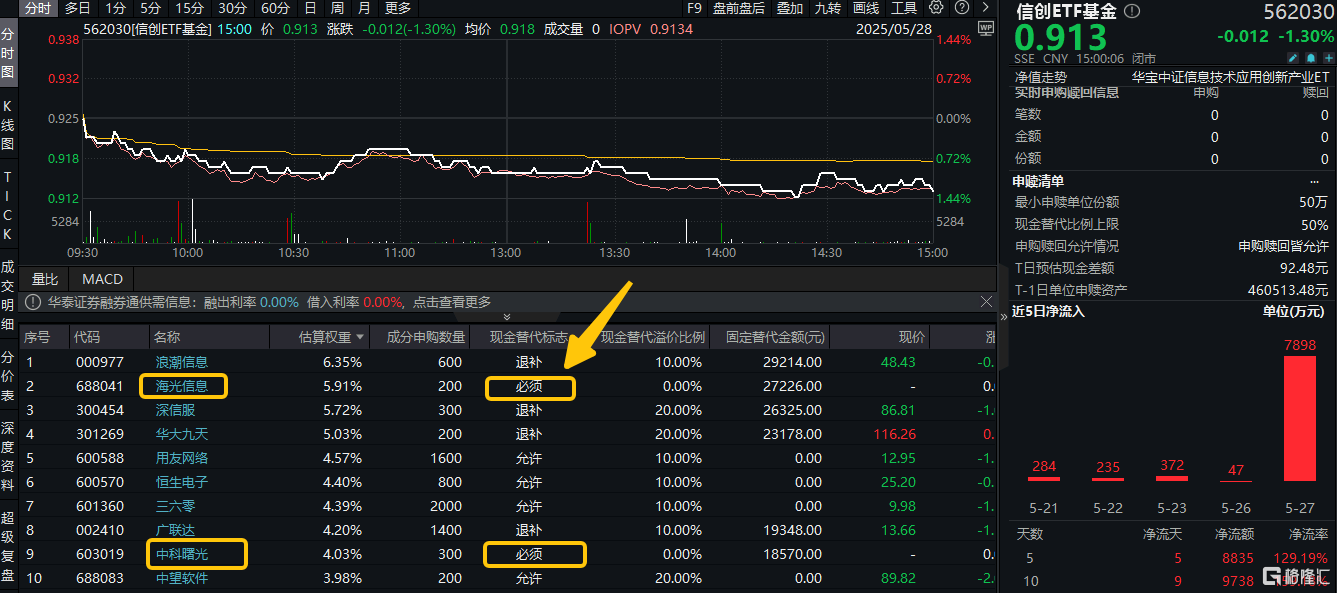Open the 净值走势 row
This screenshot has height=593, width=1337.
pos(1172,76)
